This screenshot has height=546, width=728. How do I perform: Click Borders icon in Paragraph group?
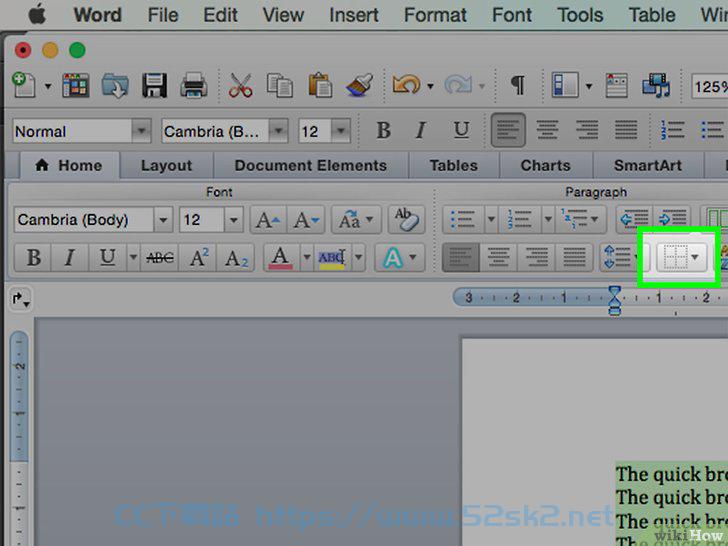[675, 257]
